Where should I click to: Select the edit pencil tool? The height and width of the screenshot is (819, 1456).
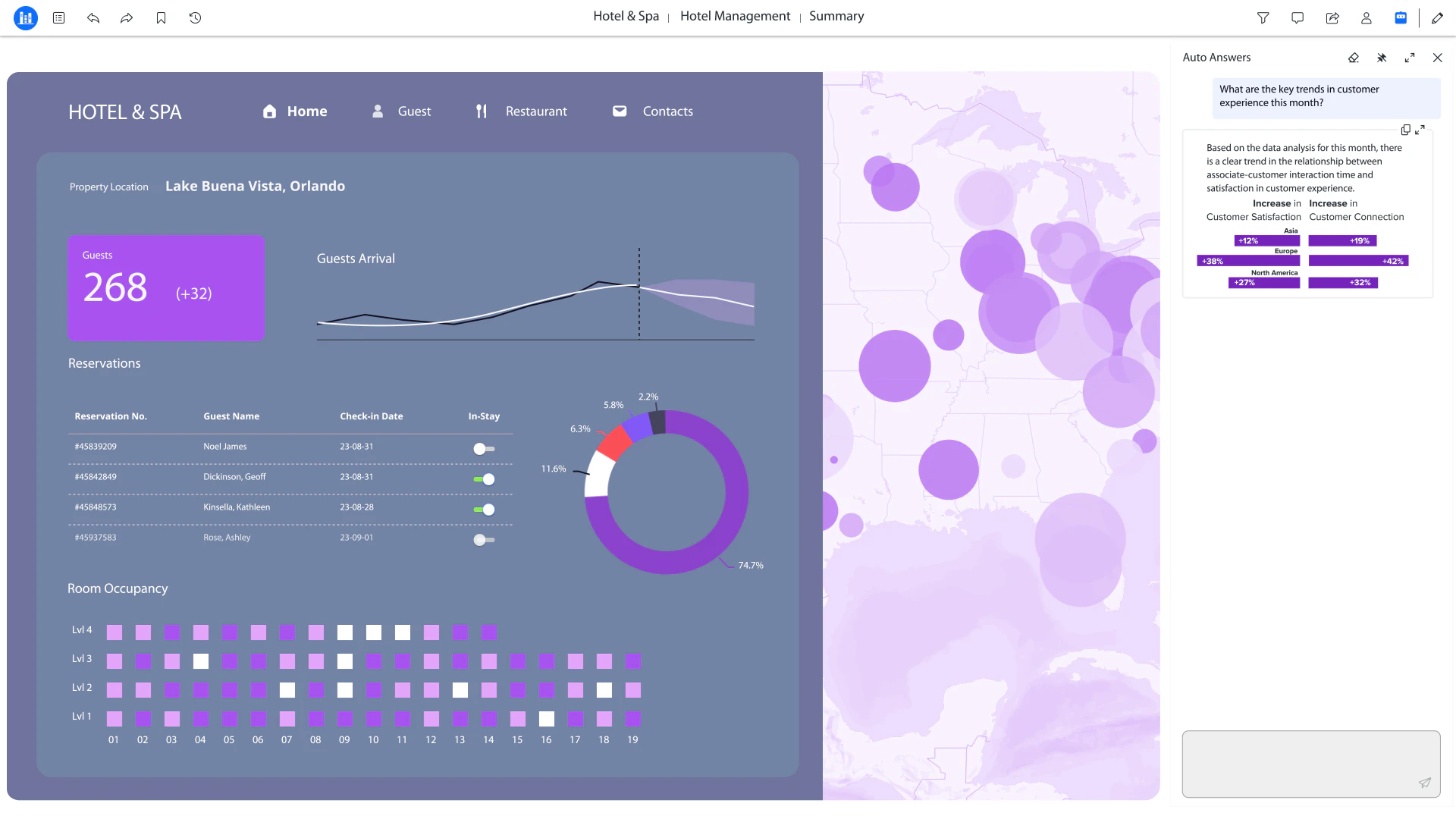pyautogui.click(x=1437, y=17)
